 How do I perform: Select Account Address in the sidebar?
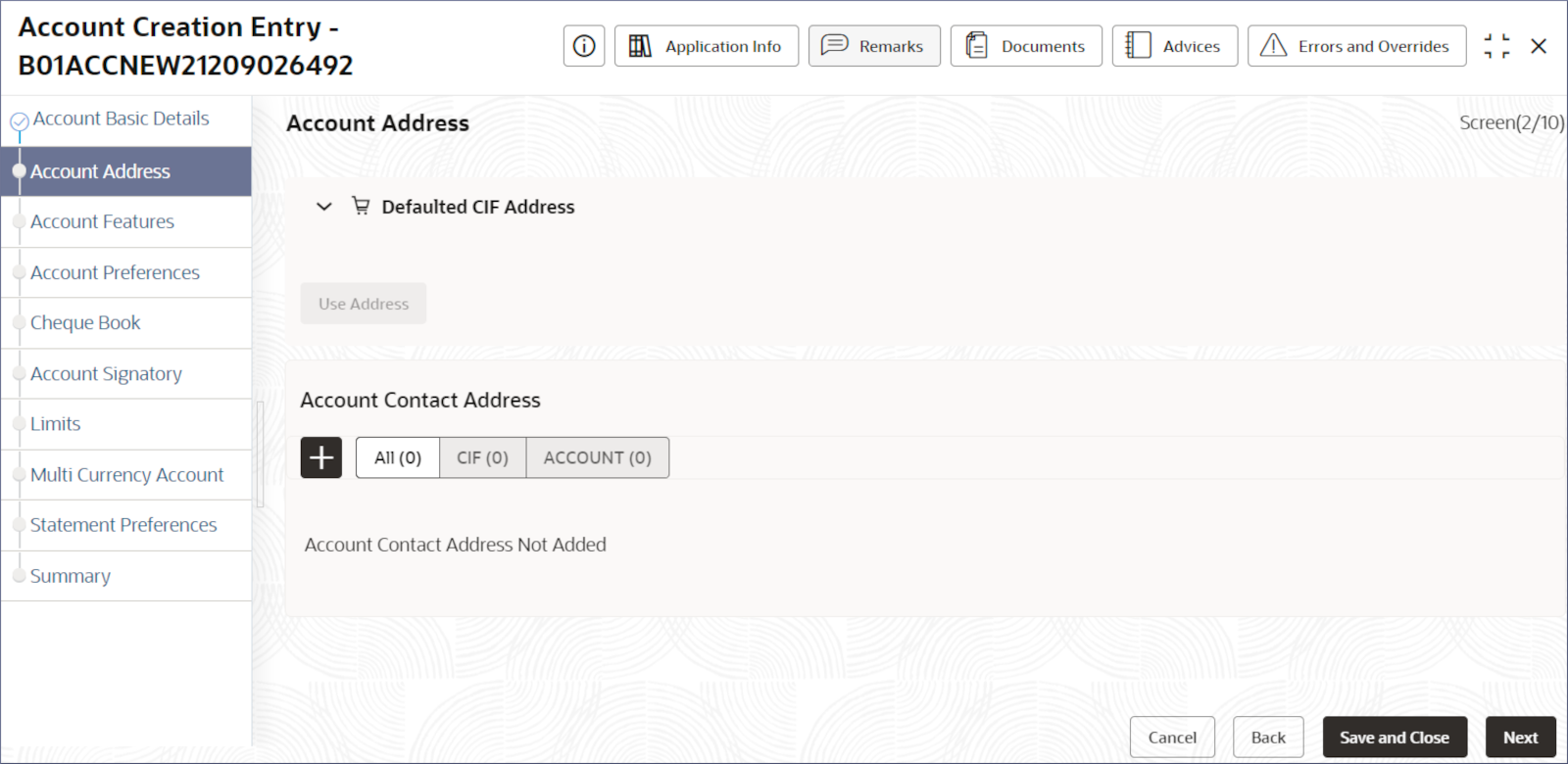pyautogui.click(x=125, y=171)
